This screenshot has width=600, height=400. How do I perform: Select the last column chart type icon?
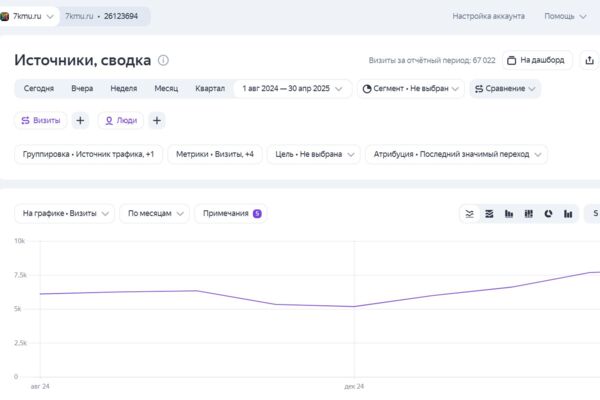click(x=568, y=214)
